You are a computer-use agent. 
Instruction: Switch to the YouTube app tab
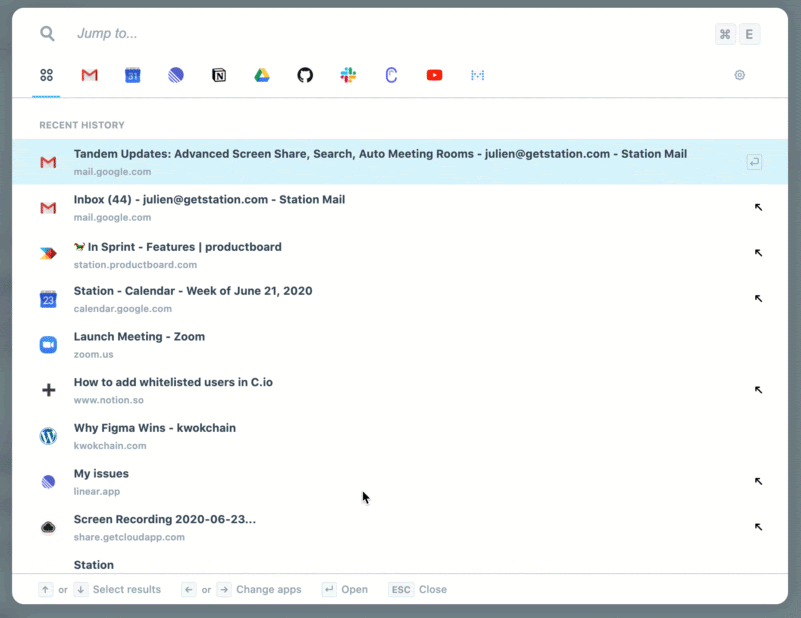click(x=434, y=76)
